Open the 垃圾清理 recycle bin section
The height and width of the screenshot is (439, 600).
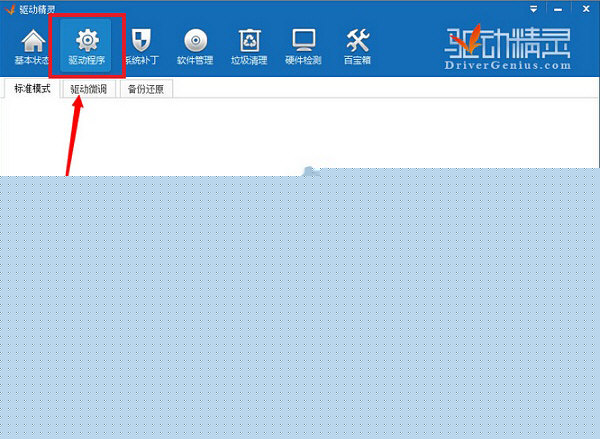point(249,47)
